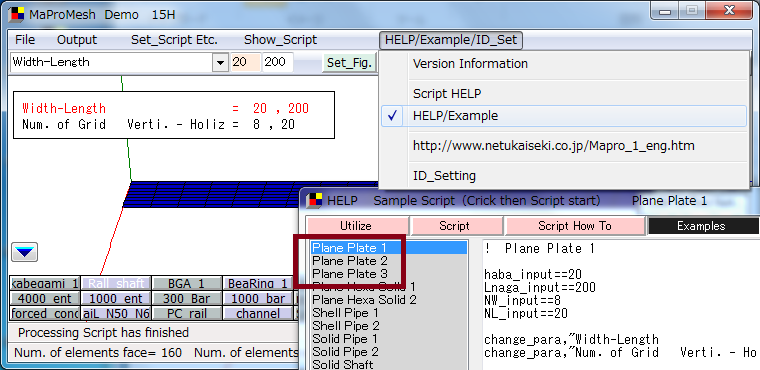This screenshot has height=370, width=760.
Task: Click the MaProMesh app icon in title bar
Action: [16, 15]
